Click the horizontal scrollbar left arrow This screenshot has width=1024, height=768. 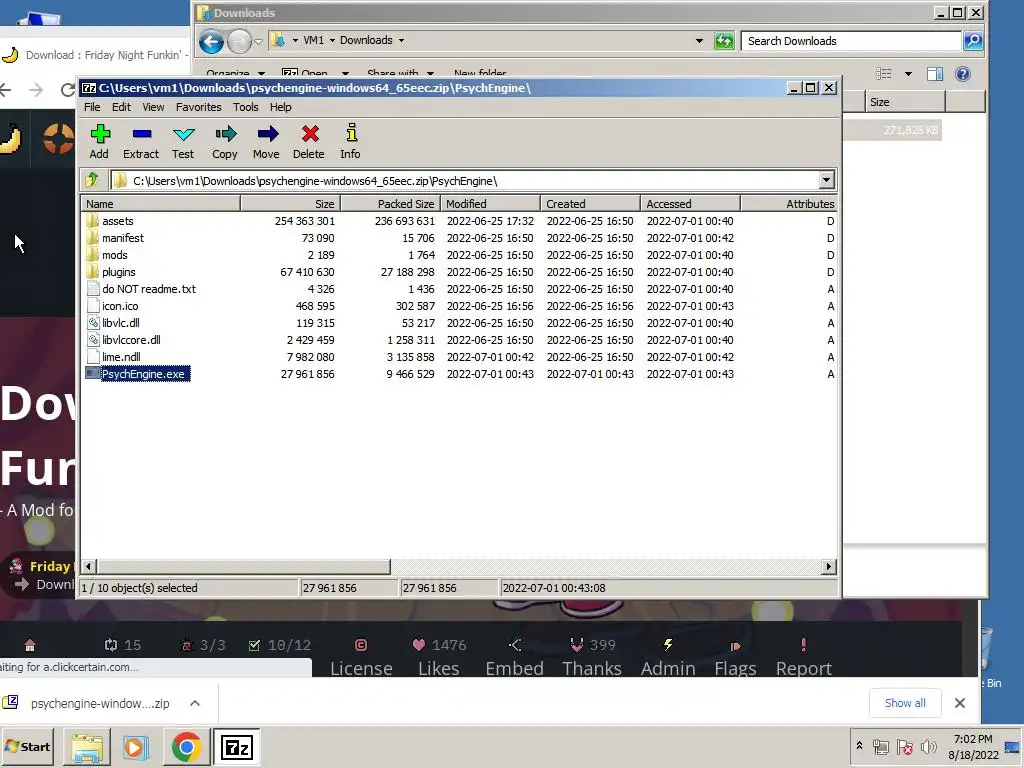[x=89, y=566]
